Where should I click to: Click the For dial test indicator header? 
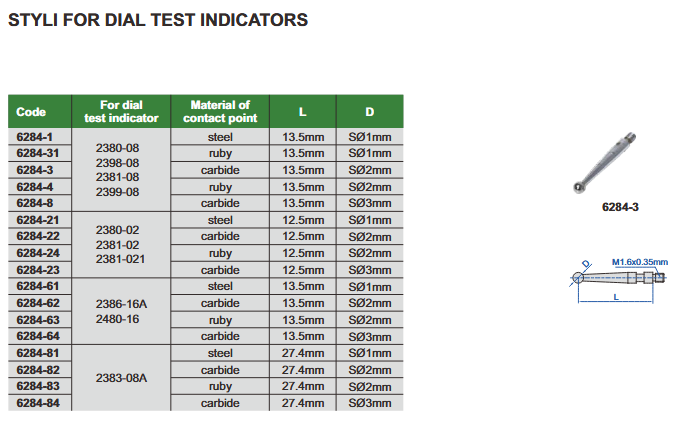(x=121, y=111)
